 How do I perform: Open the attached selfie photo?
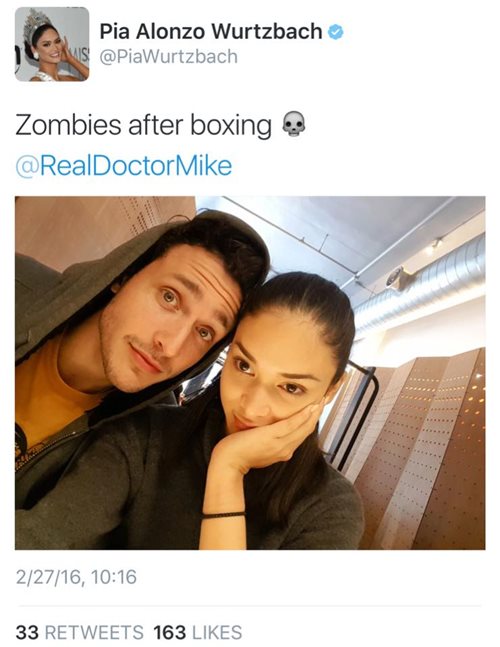[250, 373]
